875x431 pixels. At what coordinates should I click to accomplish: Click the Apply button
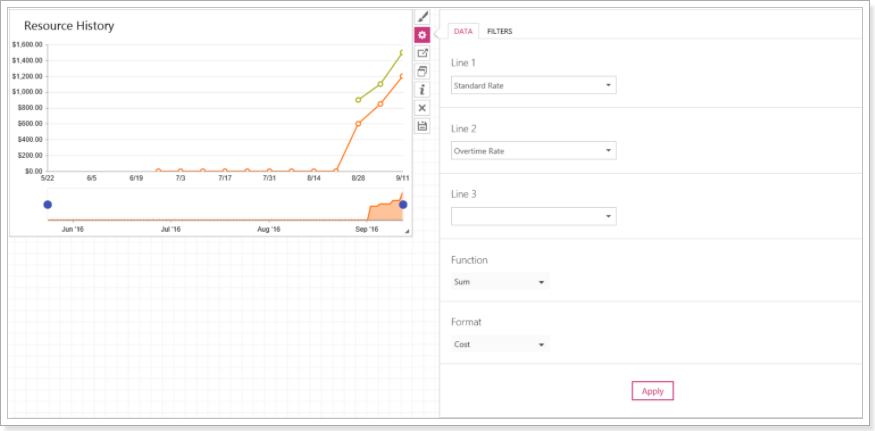(x=652, y=391)
